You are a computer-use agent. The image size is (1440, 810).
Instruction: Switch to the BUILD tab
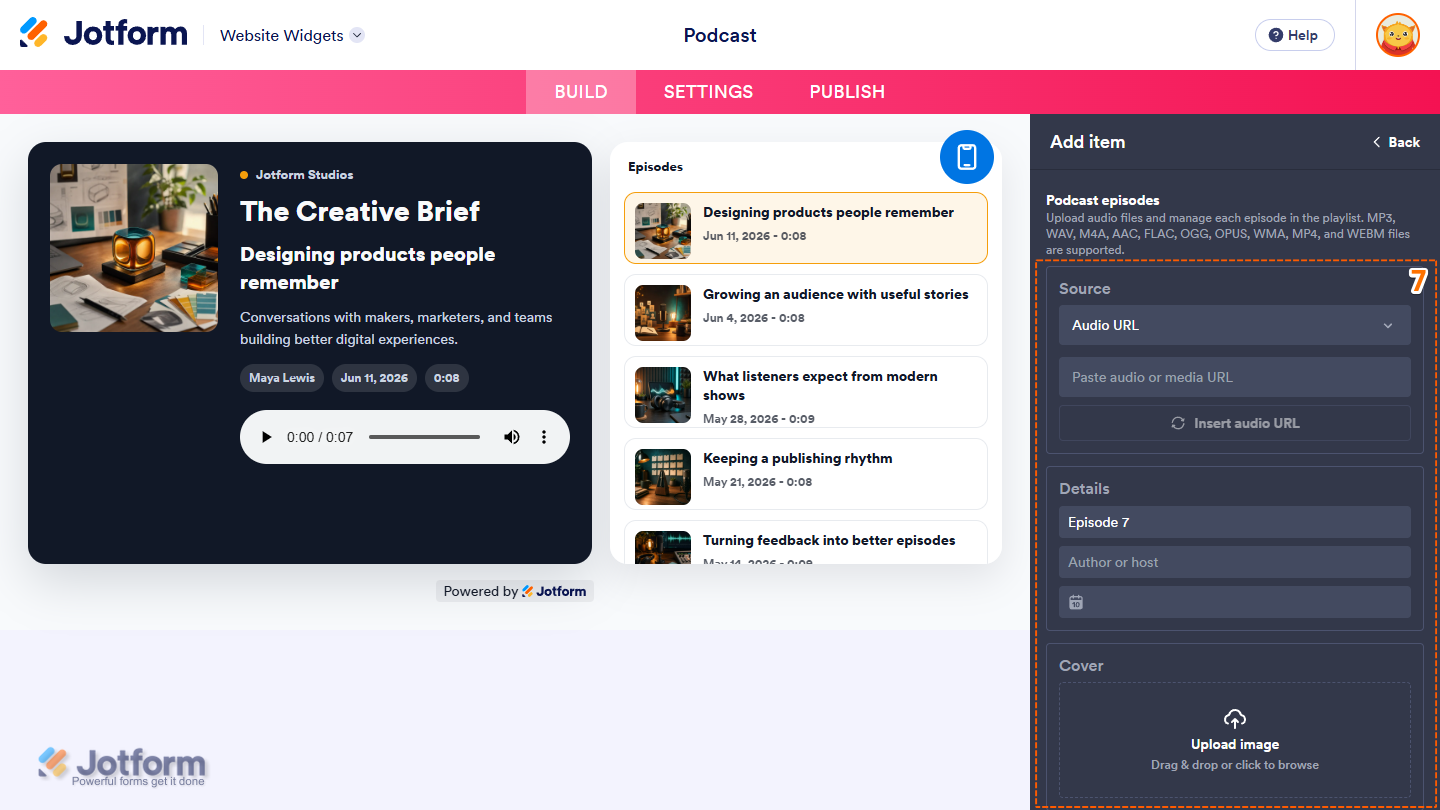pyautogui.click(x=581, y=92)
